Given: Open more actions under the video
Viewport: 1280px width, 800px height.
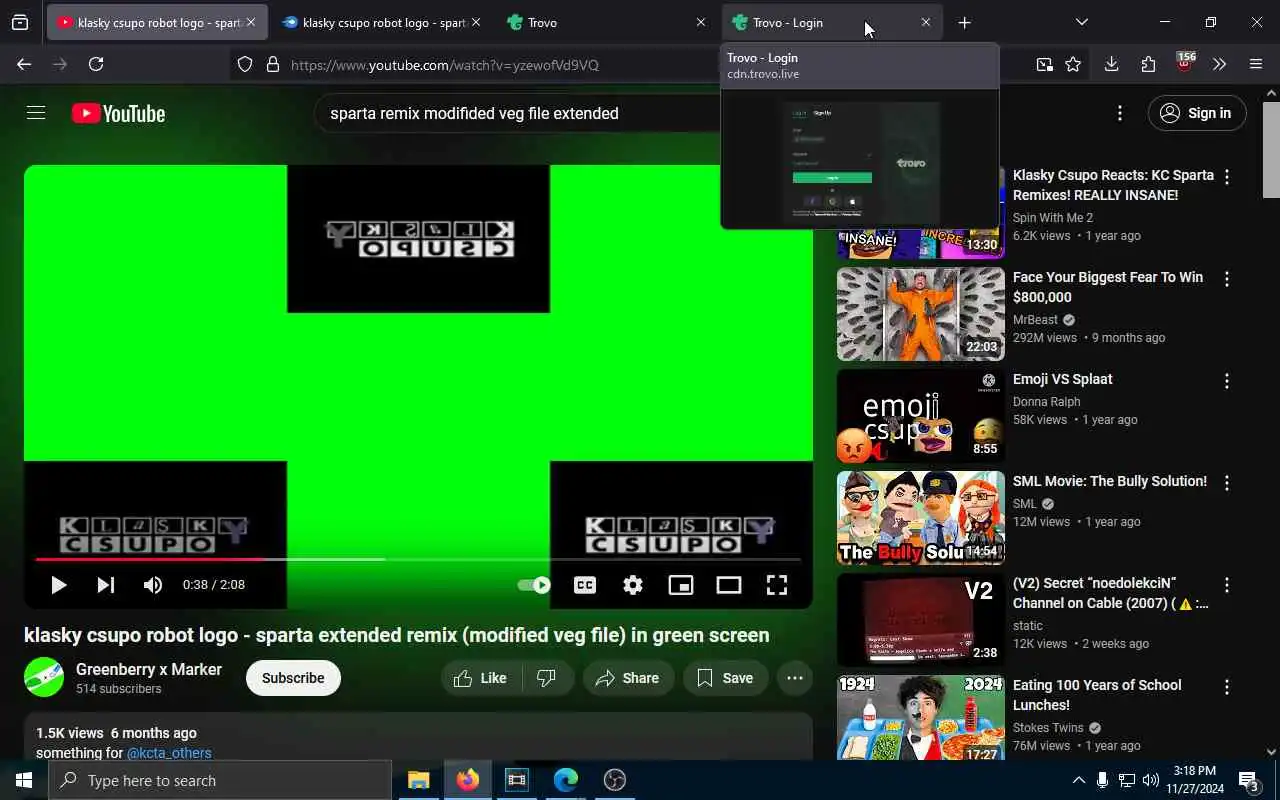Looking at the screenshot, I should [795, 678].
